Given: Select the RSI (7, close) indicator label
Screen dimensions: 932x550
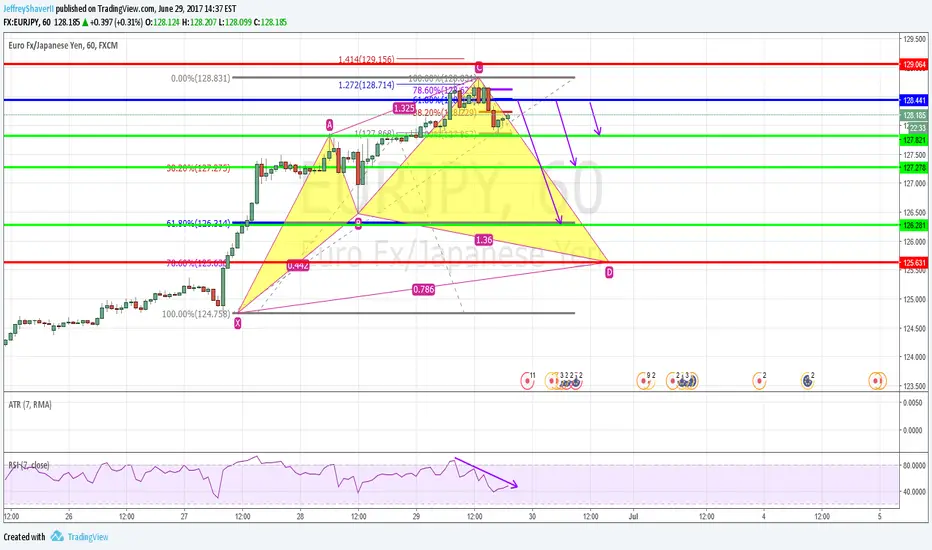Looking at the screenshot, I should click(x=29, y=465).
